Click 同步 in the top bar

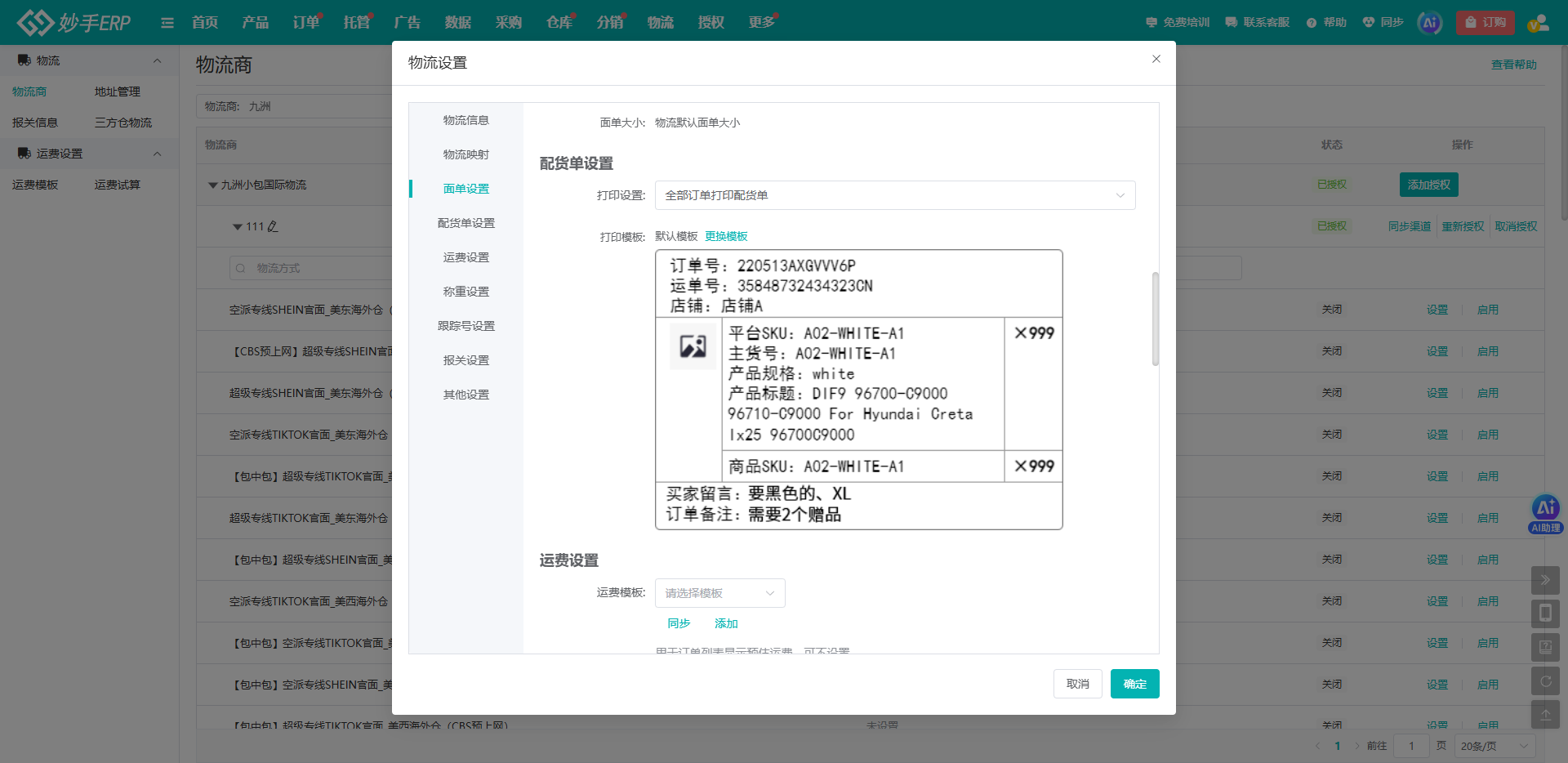(1383, 22)
